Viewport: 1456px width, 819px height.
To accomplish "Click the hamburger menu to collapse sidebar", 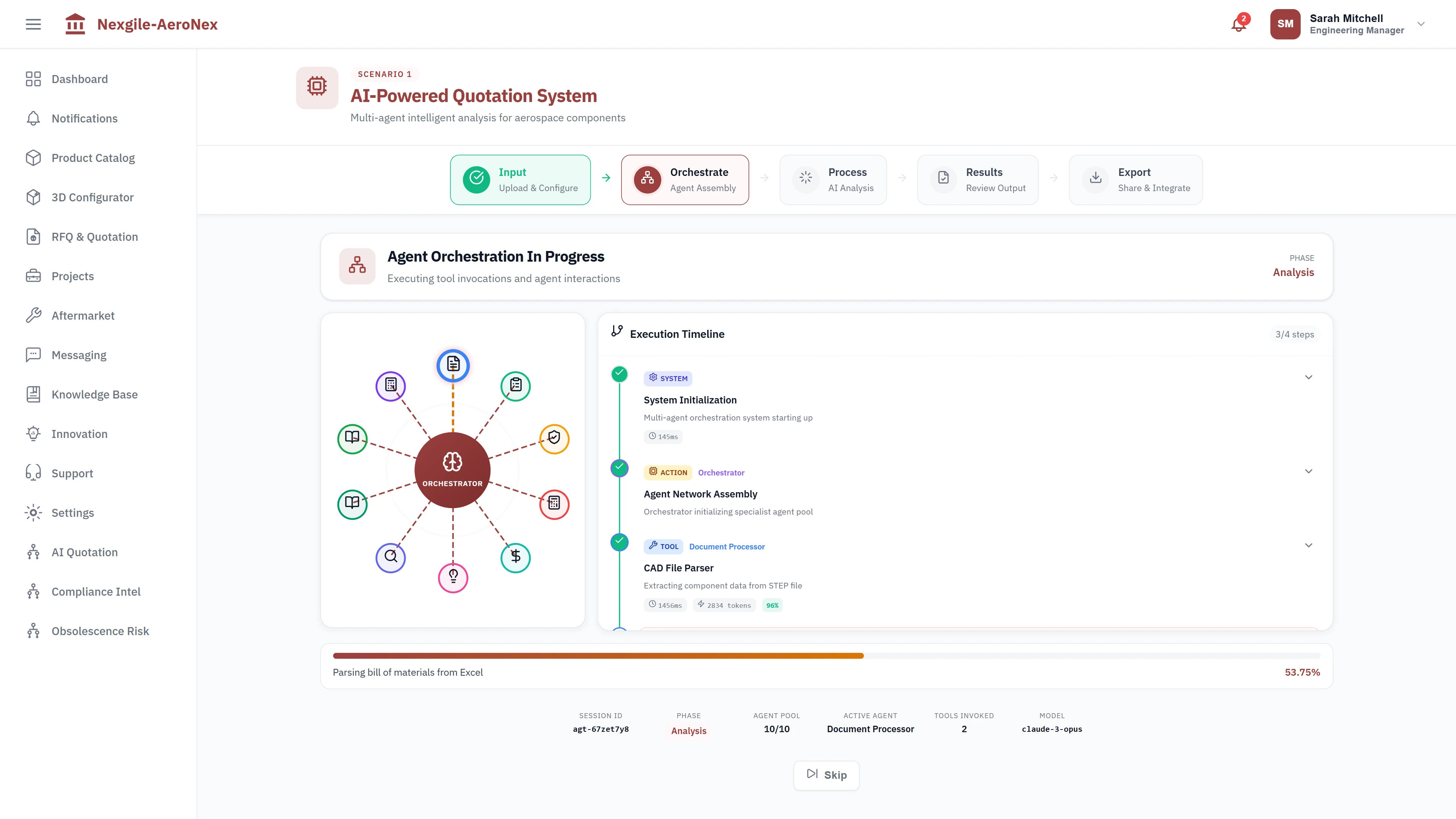I will 33,24.
